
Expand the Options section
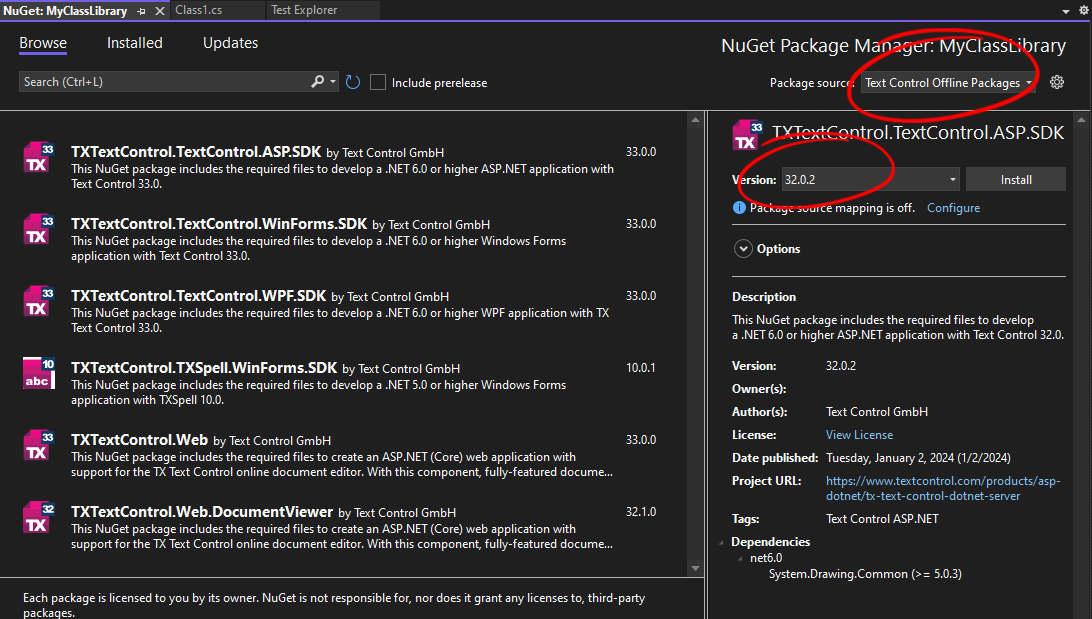[x=743, y=249]
